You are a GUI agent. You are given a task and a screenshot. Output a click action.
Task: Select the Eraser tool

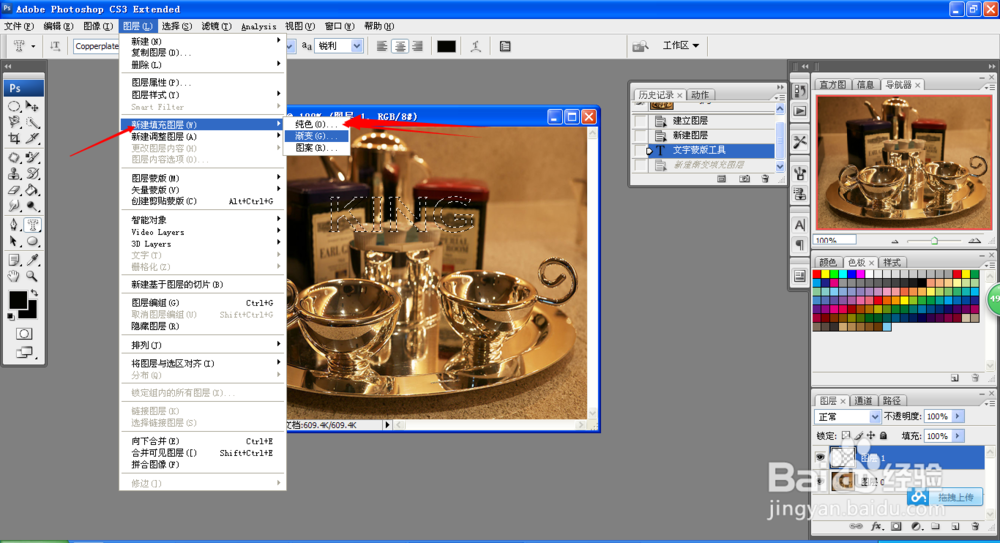14,190
